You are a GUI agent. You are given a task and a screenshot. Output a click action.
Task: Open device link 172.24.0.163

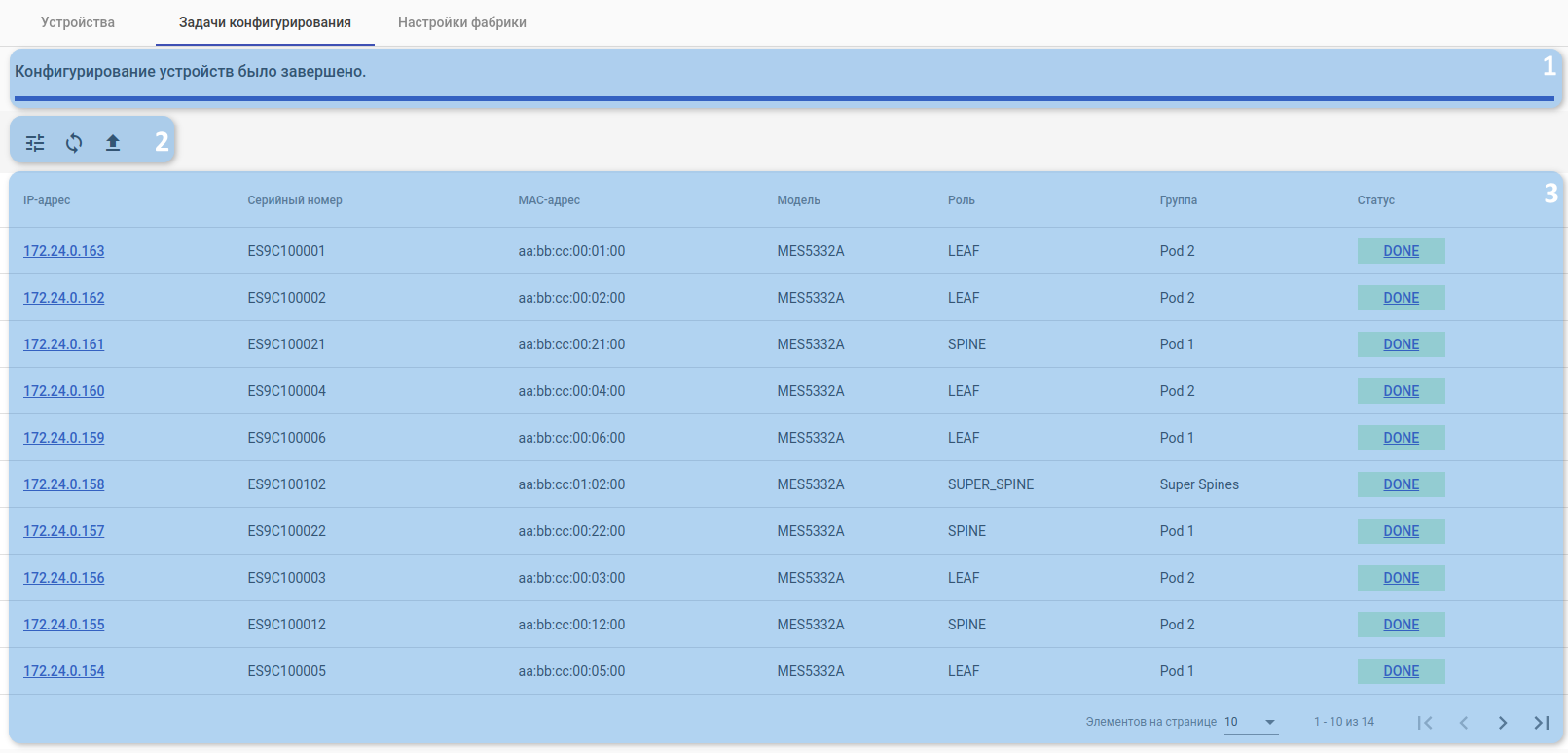point(64,251)
